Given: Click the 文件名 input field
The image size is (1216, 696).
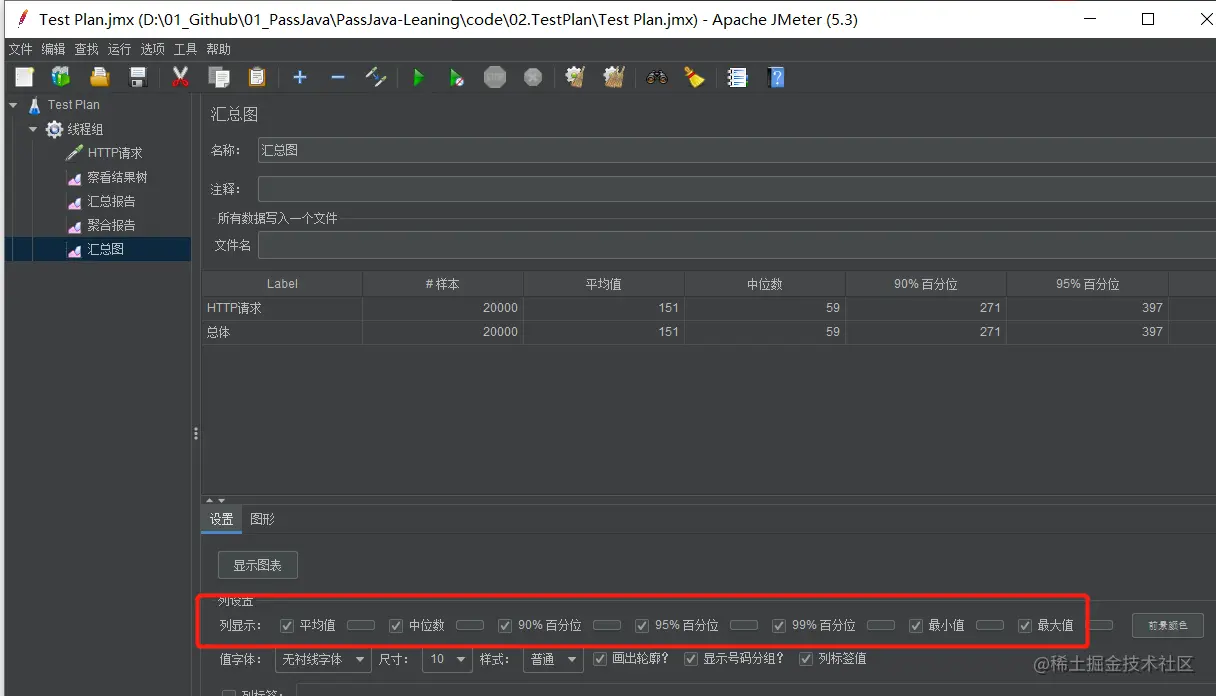Looking at the screenshot, I should point(737,245).
